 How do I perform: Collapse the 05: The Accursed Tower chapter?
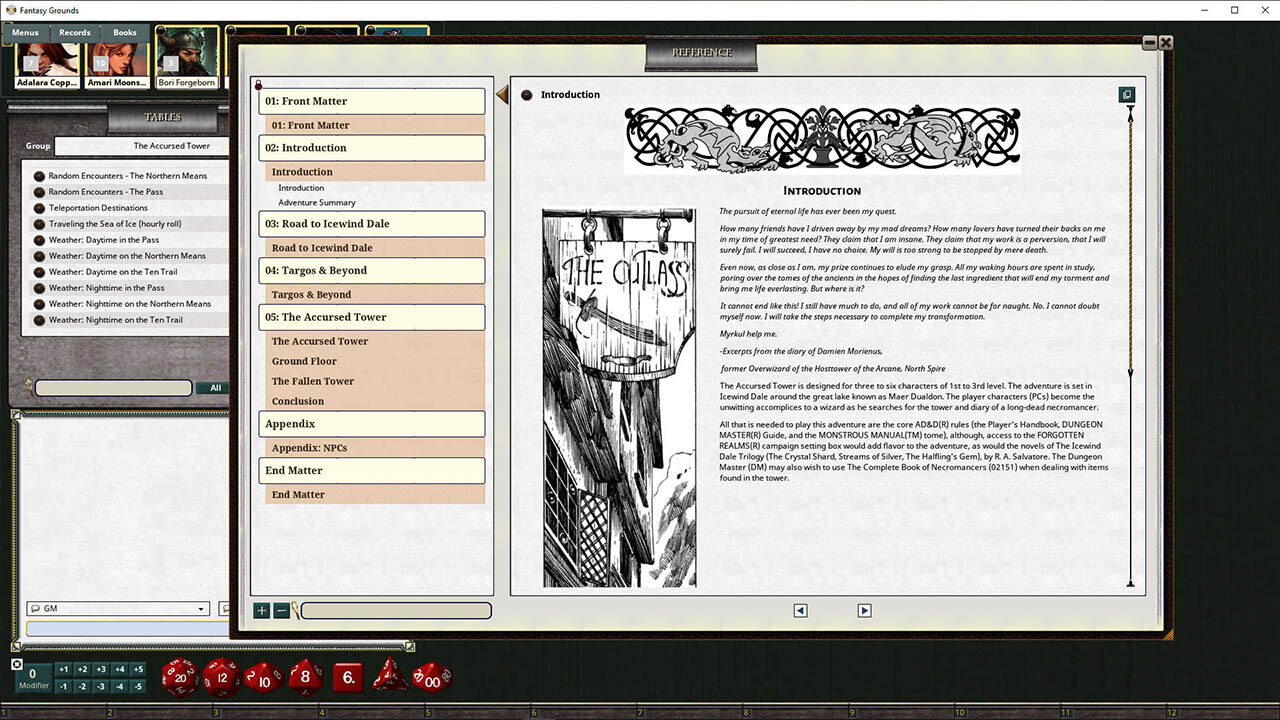pyautogui.click(x=371, y=317)
